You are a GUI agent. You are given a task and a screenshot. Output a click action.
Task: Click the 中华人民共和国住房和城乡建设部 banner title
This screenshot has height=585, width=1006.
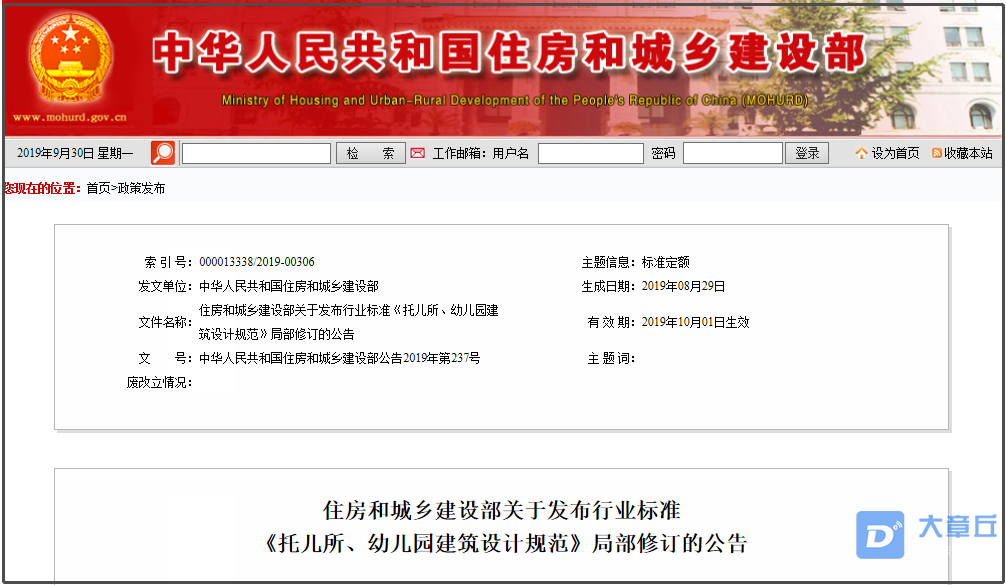point(509,52)
